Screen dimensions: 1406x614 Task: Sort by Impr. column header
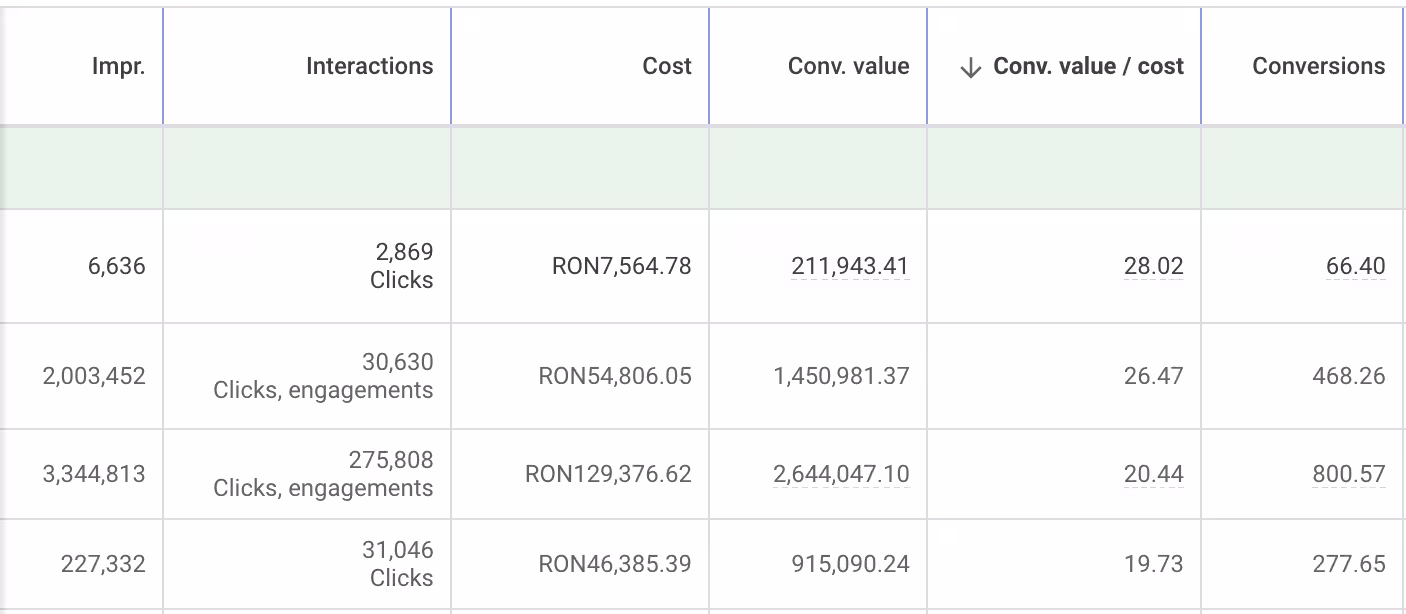(119, 67)
